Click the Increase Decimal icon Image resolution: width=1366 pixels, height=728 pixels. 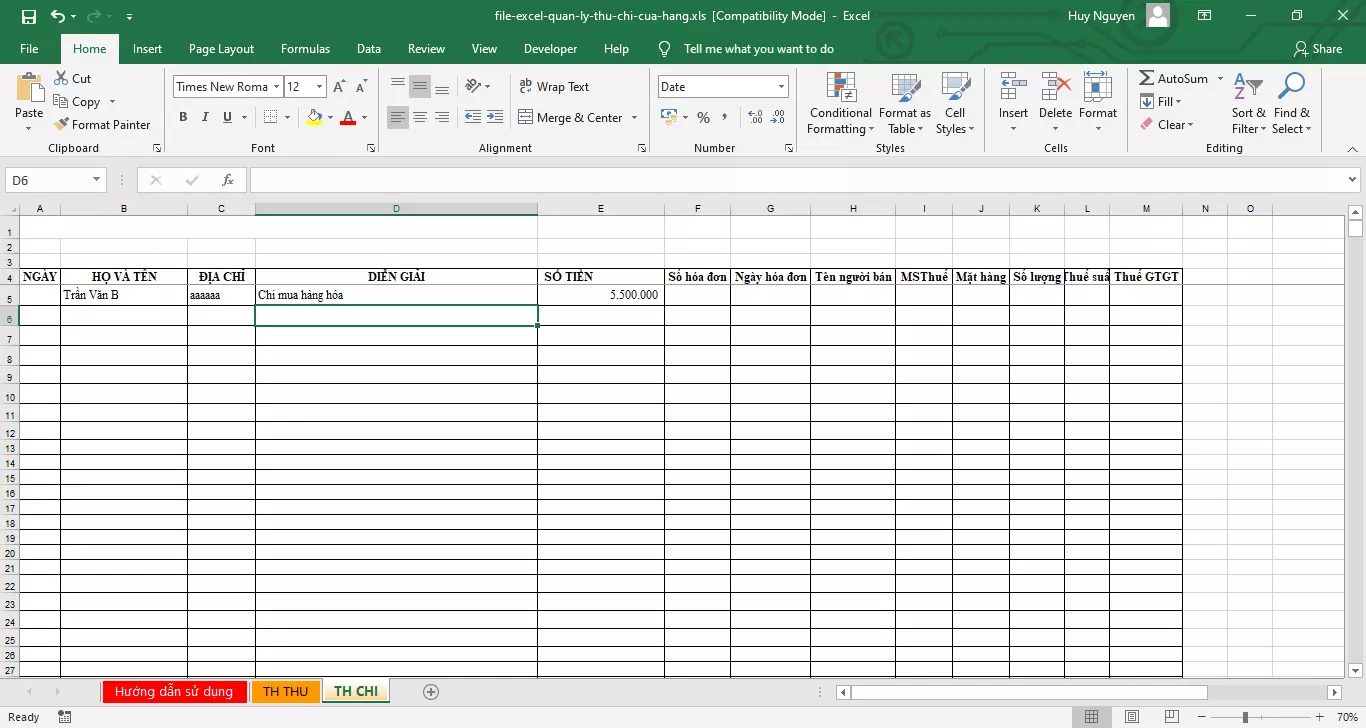753,117
